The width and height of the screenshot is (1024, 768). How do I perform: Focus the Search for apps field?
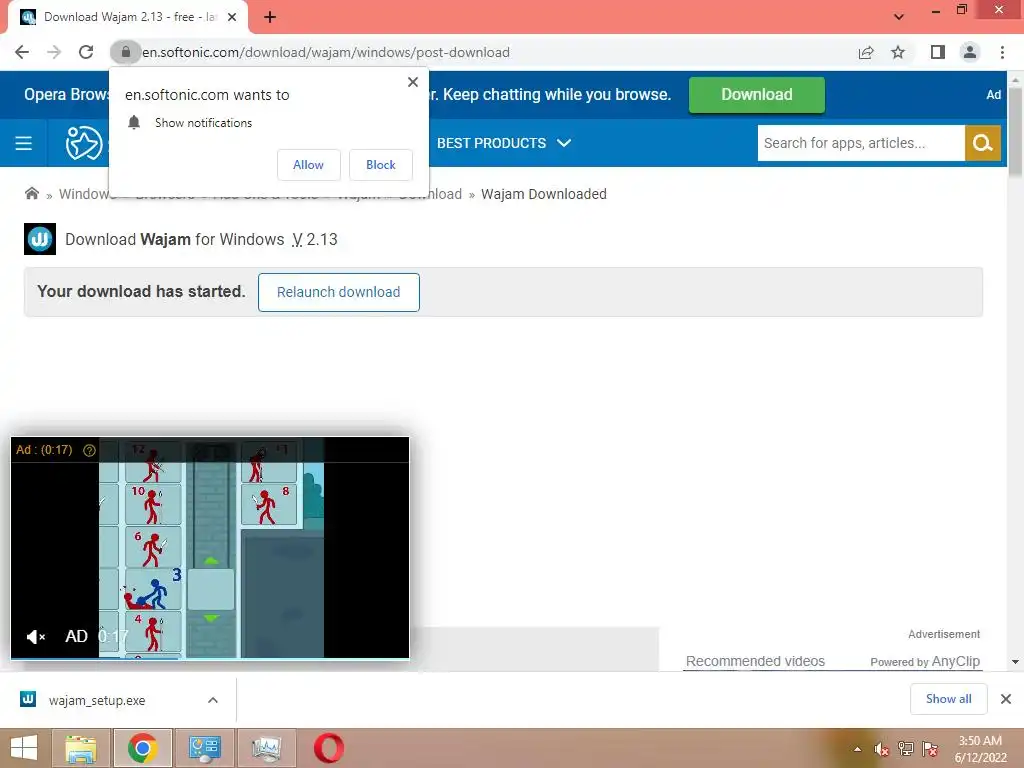[861, 143]
